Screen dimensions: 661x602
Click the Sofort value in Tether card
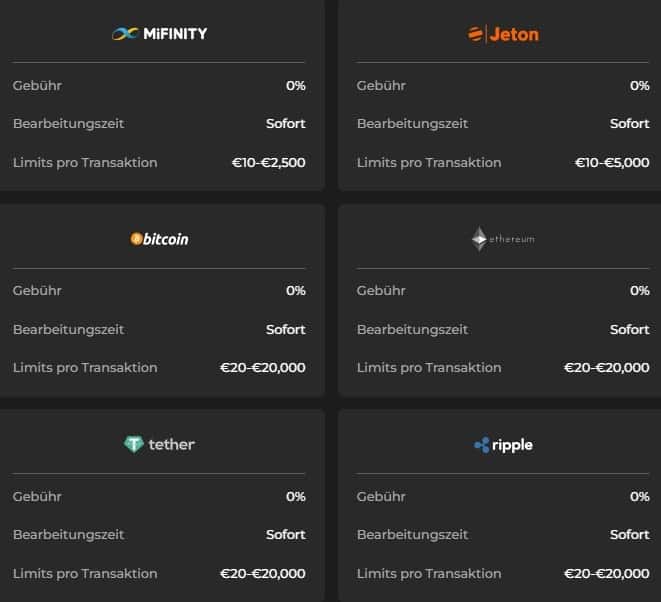tap(286, 535)
